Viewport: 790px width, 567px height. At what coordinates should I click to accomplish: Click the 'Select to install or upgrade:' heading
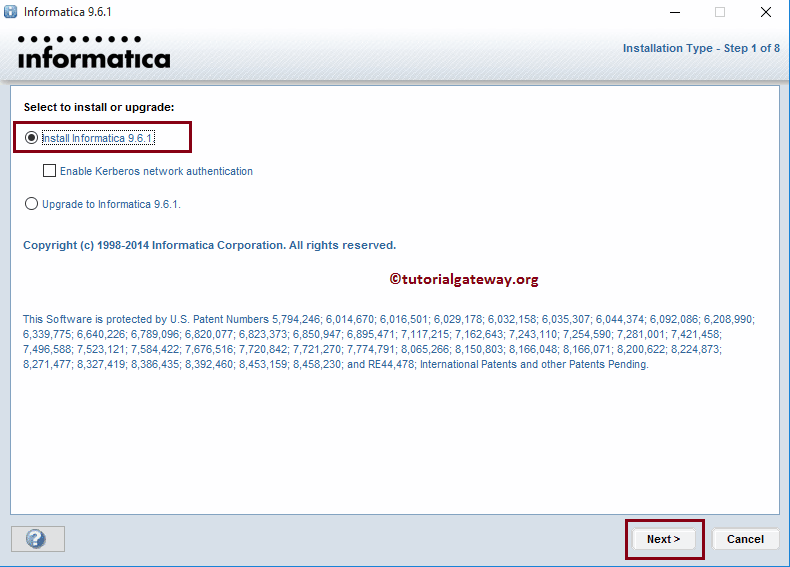pyautogui.click(x=99, y=107)
